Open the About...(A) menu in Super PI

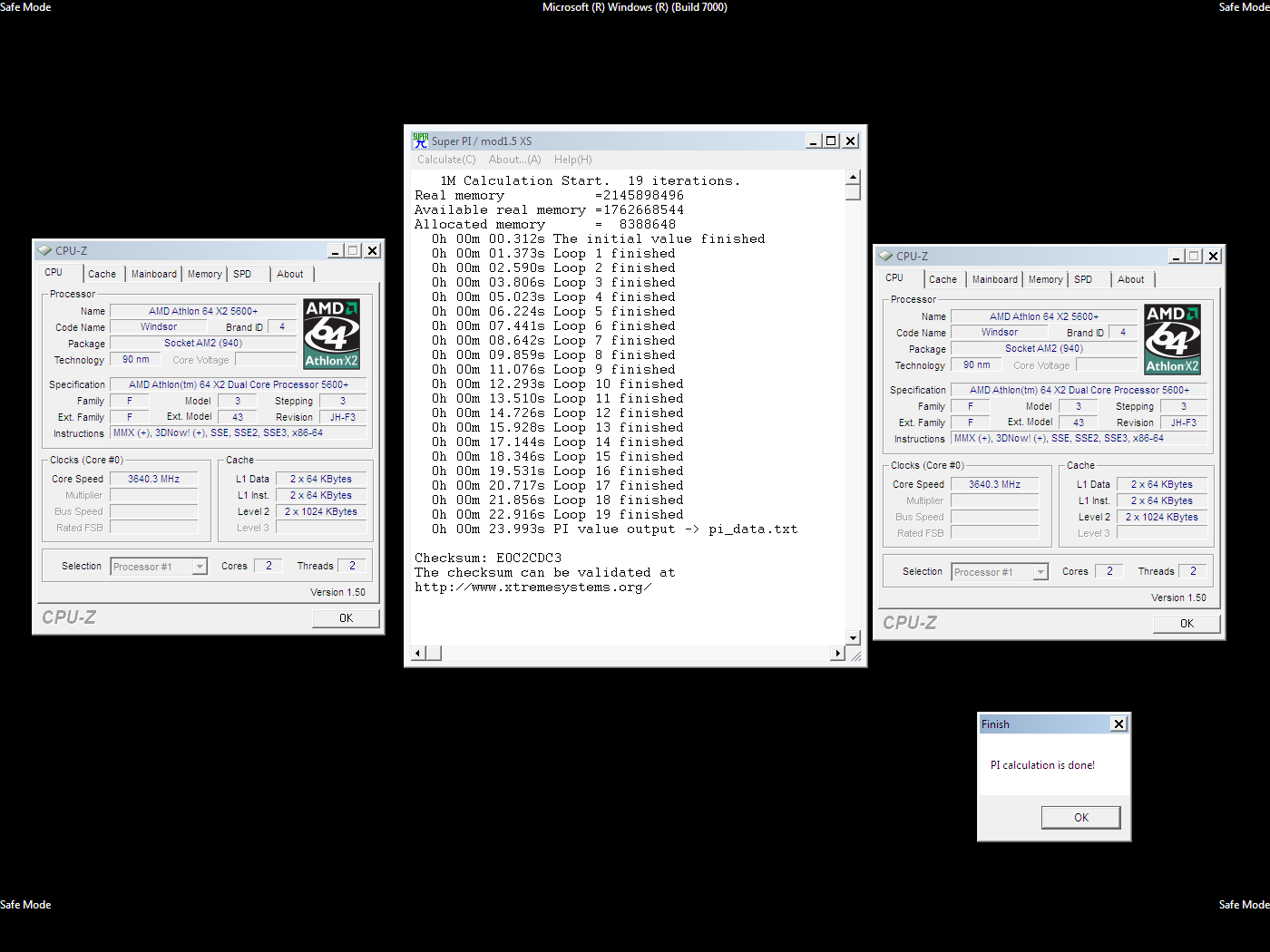(514, 160)
